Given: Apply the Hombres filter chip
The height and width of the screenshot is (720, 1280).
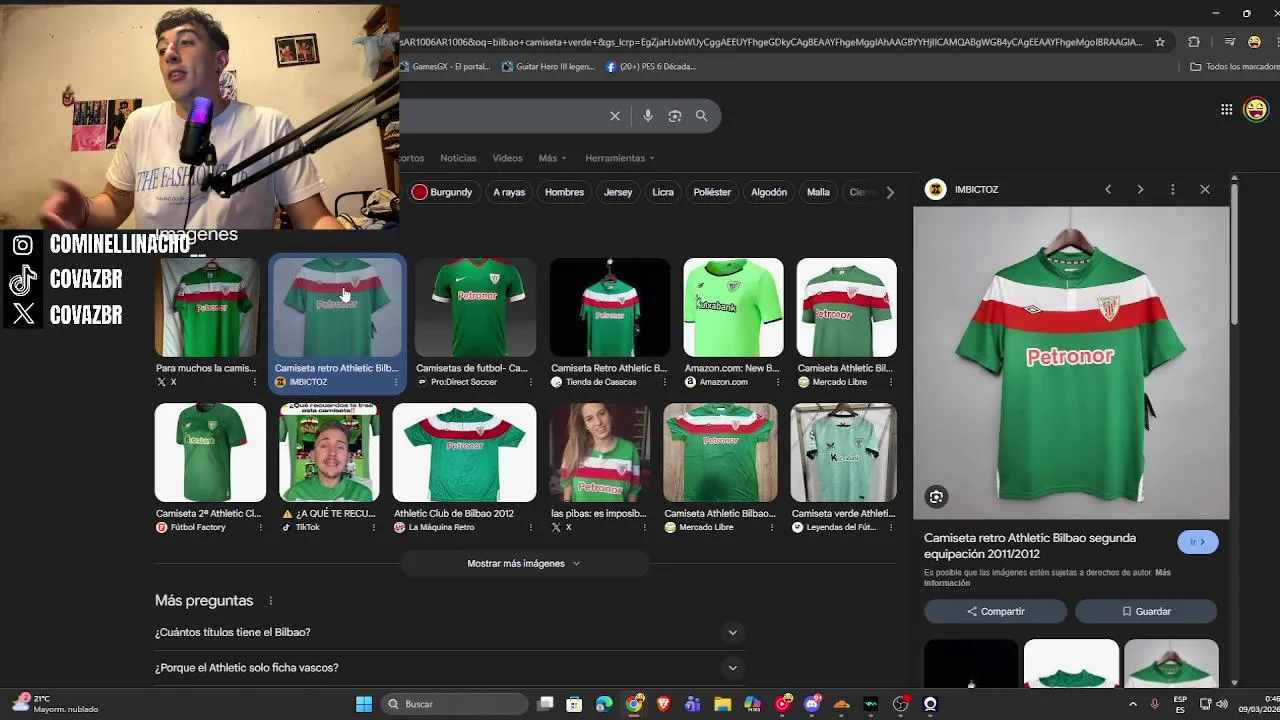Looking at the screenshot, I should (x=564, y=192).
